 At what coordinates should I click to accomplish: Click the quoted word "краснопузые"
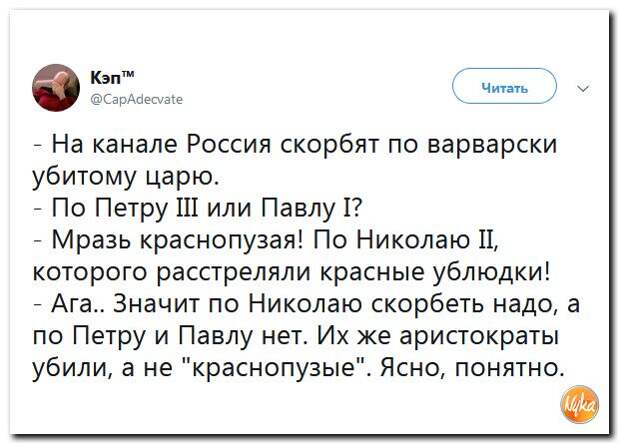[276, 368]
